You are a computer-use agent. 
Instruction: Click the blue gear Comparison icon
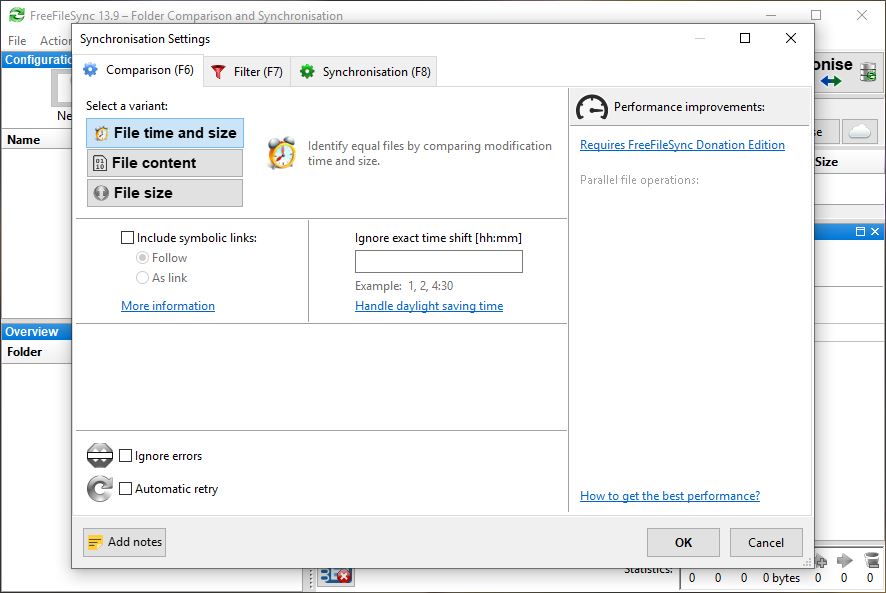(90, 70)
